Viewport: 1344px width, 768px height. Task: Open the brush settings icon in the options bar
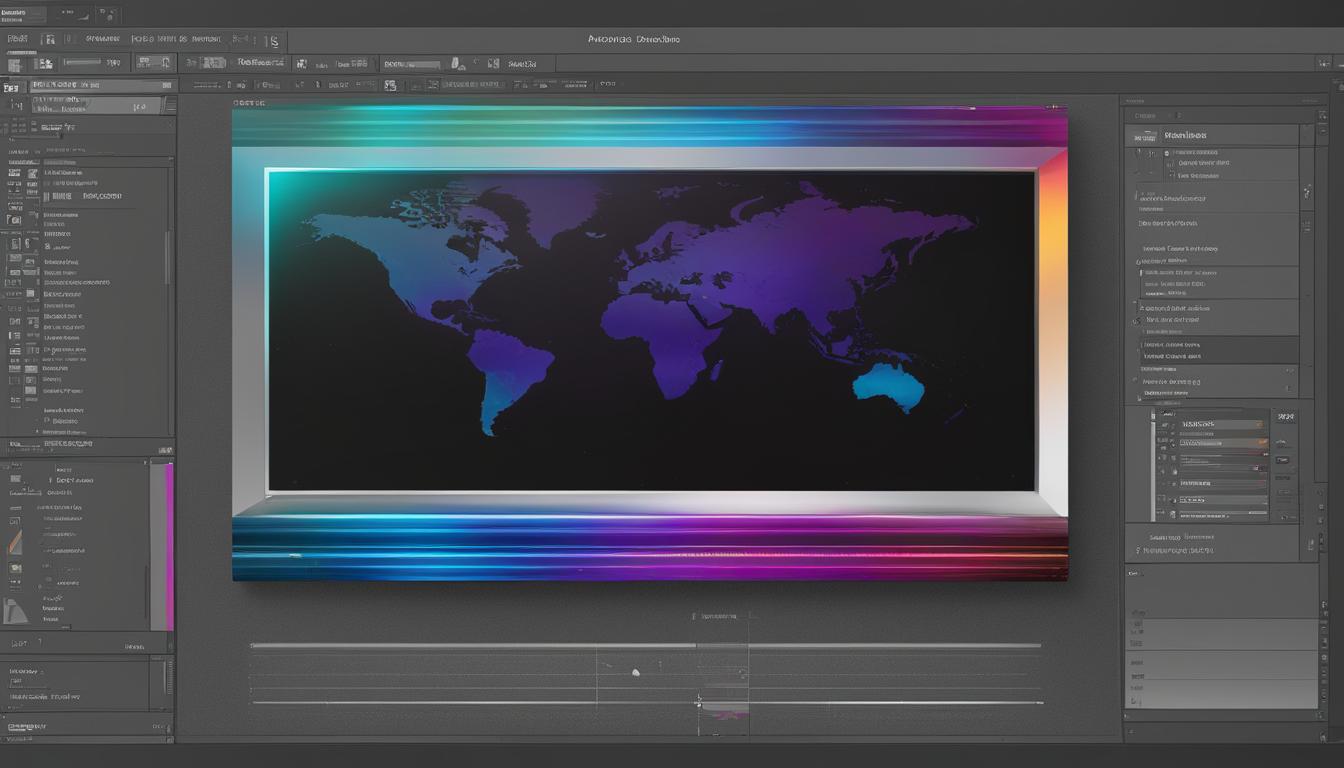(x=456, y=62)
